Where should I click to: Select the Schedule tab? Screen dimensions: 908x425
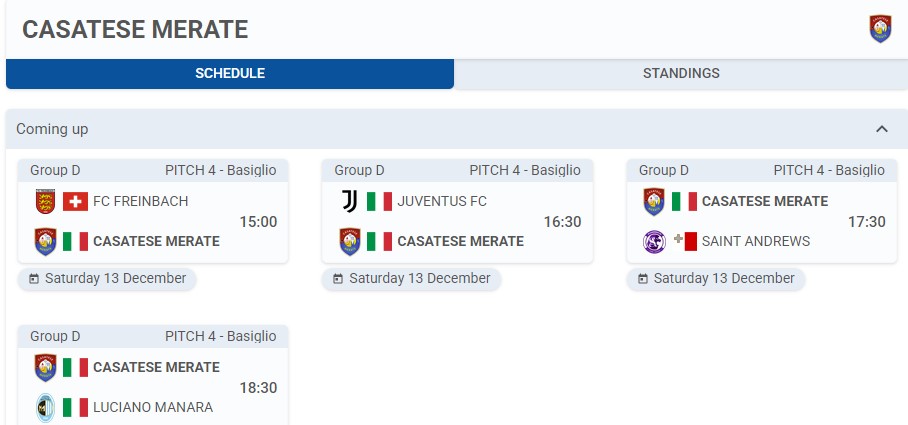pos(230,74)
